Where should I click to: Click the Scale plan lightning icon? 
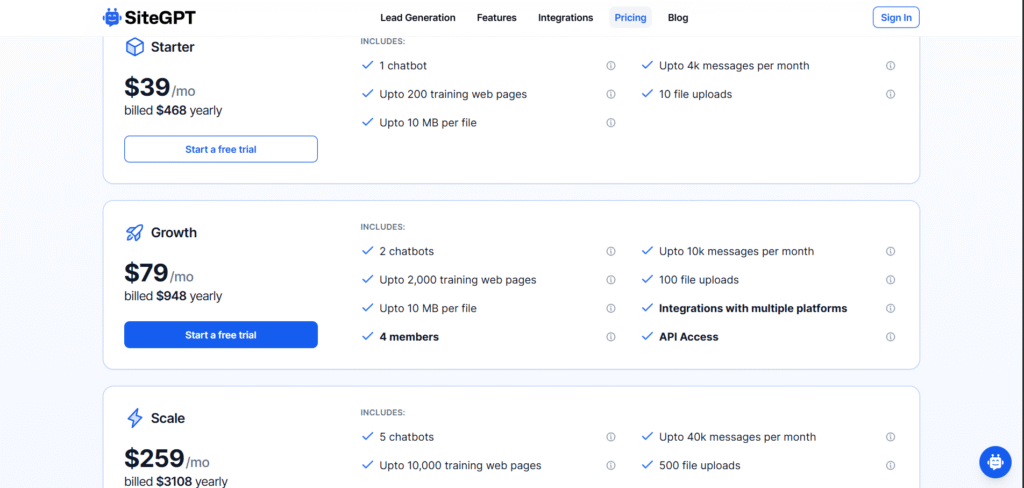coord(135,418)
